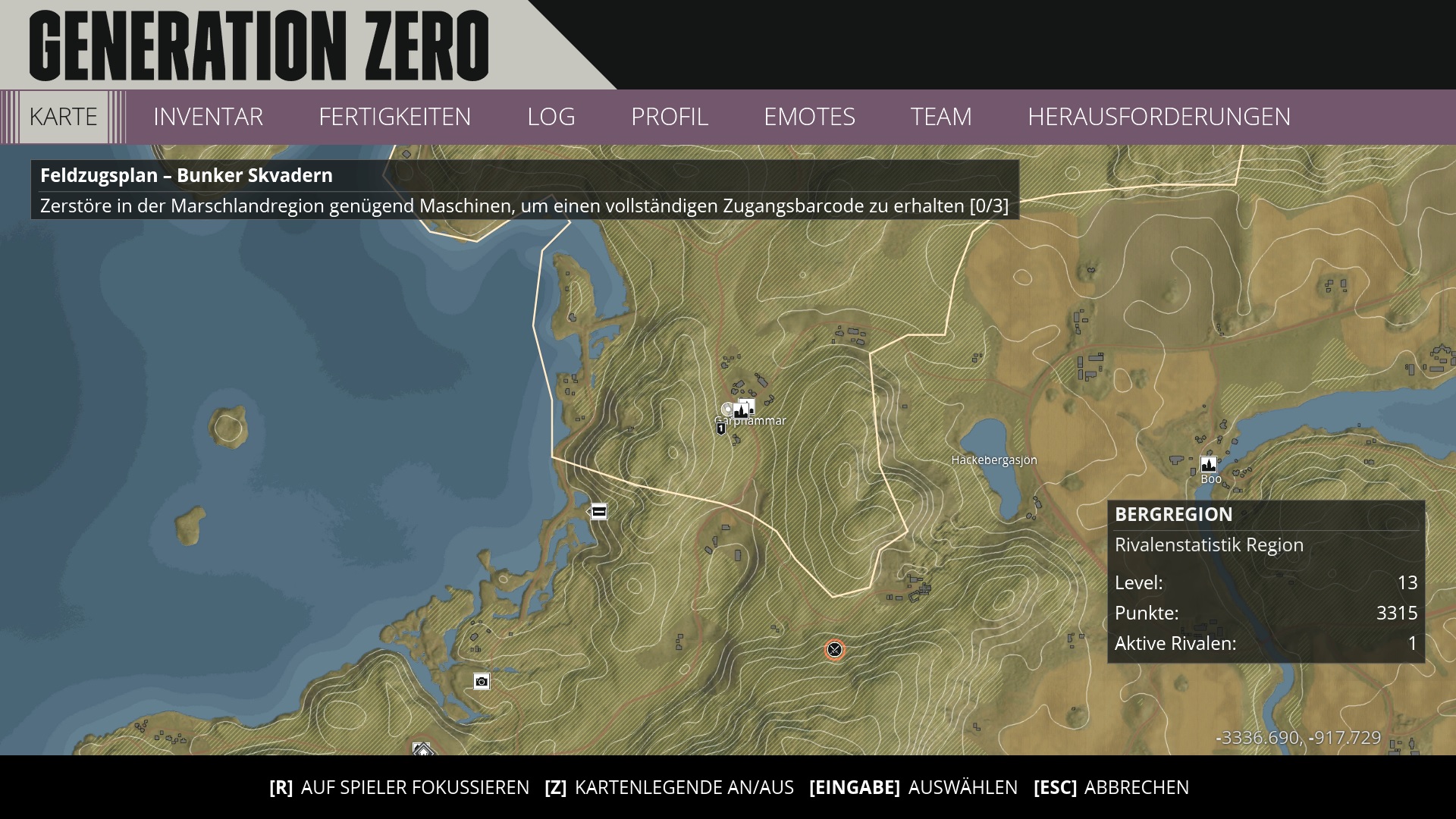The image size is (1456, 819).
Task: Open the EMOTES tab
Action: coord(809,117)
